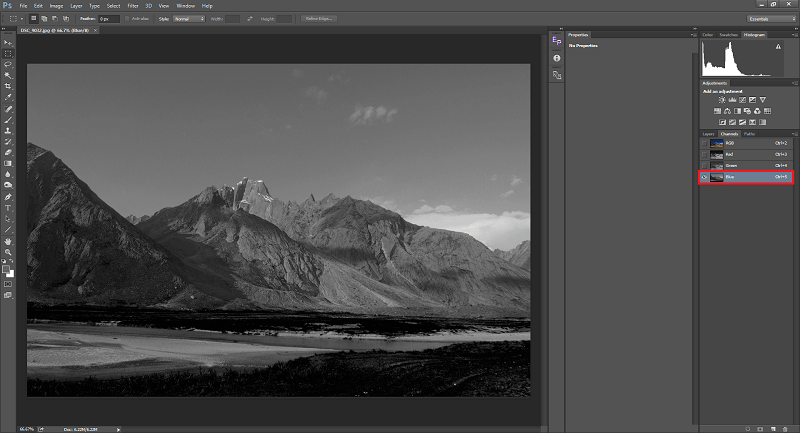The width and height of the screenshot is (800, 433).
Task: Switch to the Layers tab
Action: pyautogui.click(x=708, y=133)
